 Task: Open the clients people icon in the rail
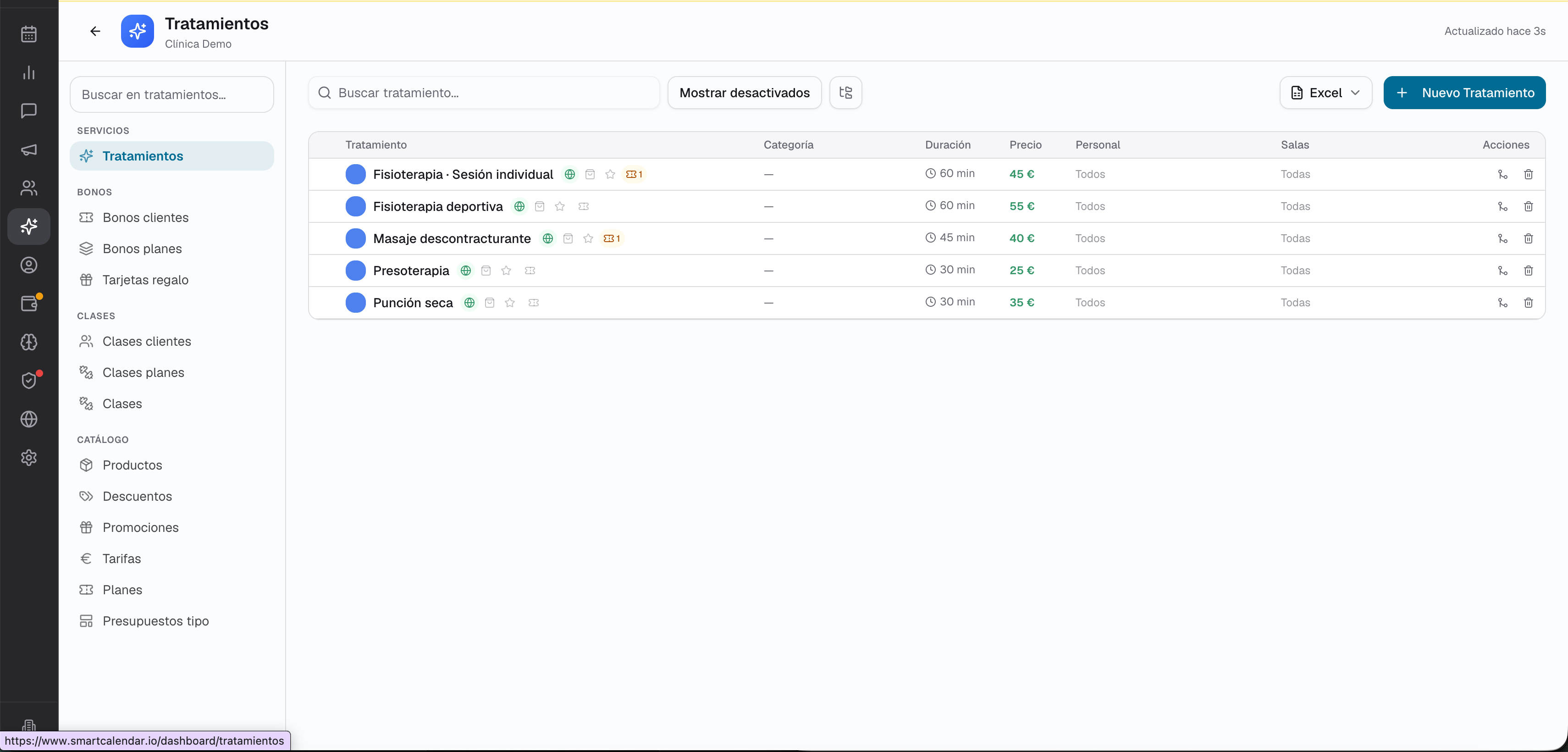pyautogui.click(x=28, y=188)
